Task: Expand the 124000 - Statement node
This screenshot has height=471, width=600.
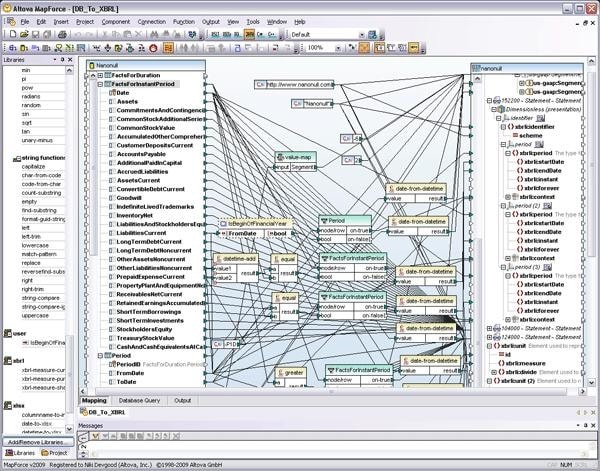Action: 489,337
